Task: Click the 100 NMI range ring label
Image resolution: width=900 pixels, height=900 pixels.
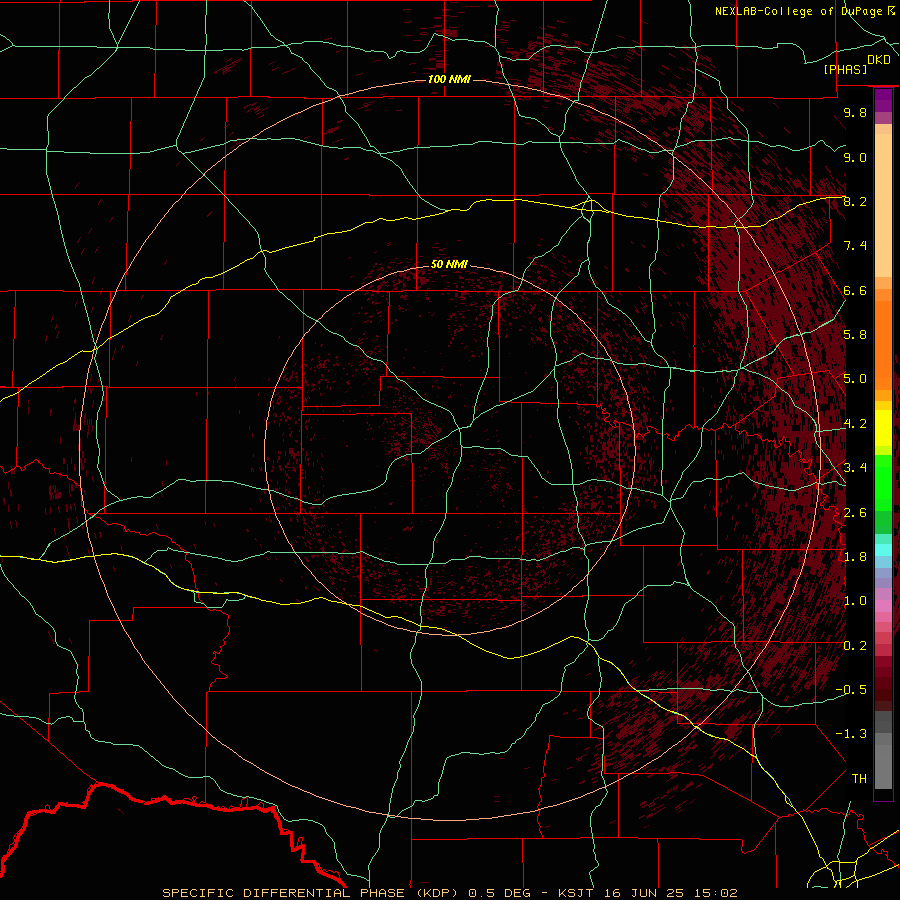Action: [449, 79]
